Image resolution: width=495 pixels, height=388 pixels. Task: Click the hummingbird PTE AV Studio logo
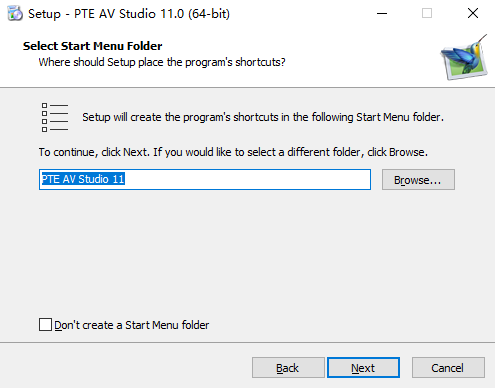pos(464,57)
